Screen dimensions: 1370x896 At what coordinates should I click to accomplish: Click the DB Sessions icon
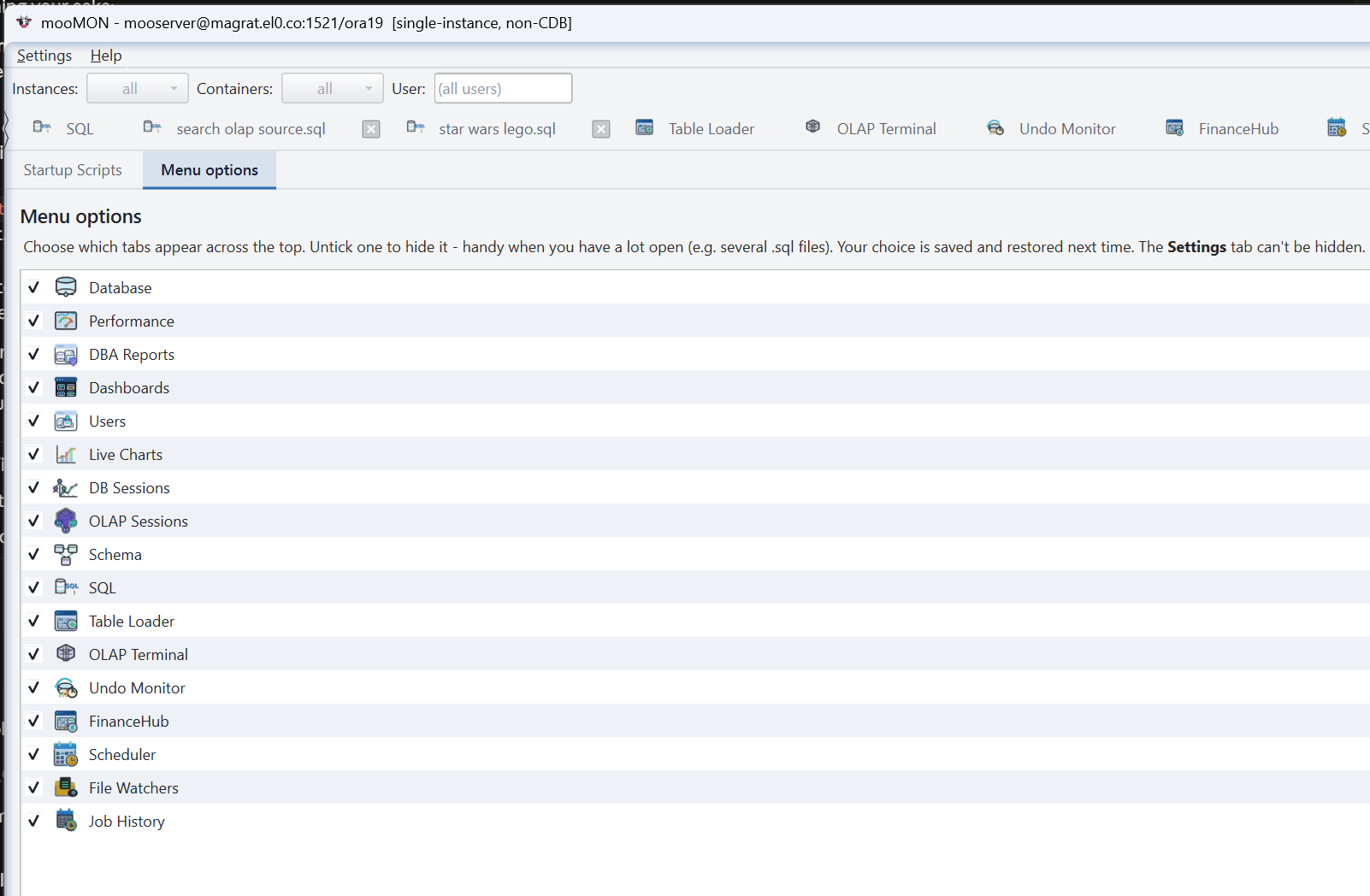[66, 487]
